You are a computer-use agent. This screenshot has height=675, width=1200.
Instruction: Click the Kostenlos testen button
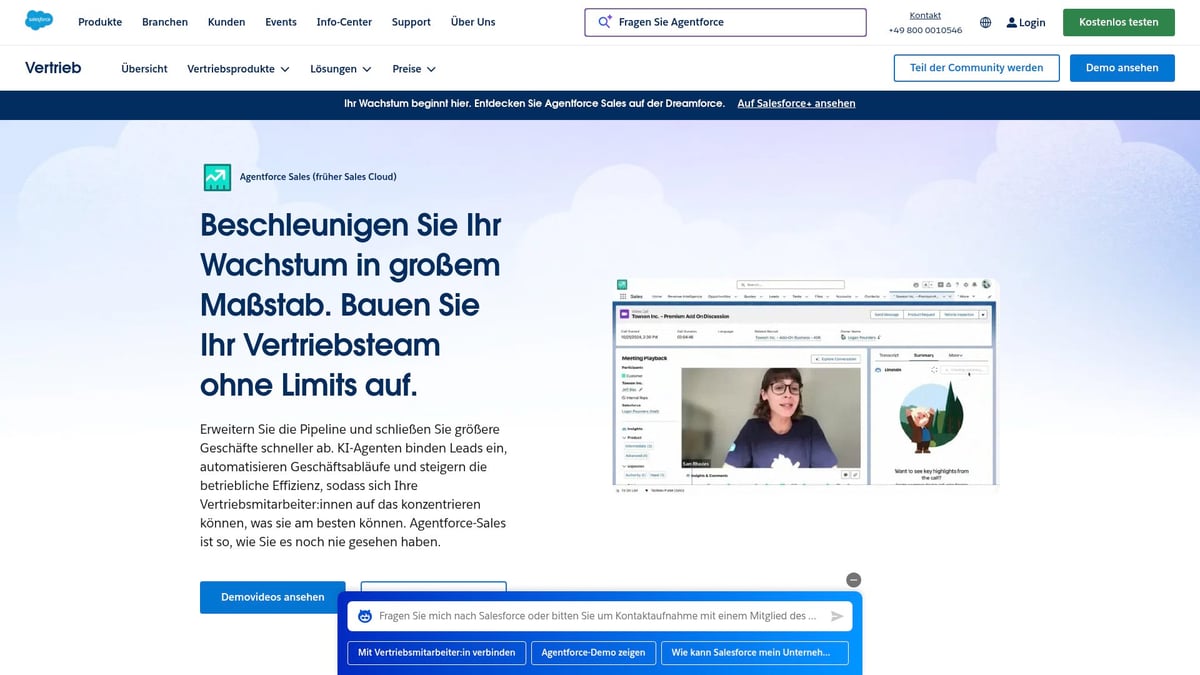pos(1118,21)
